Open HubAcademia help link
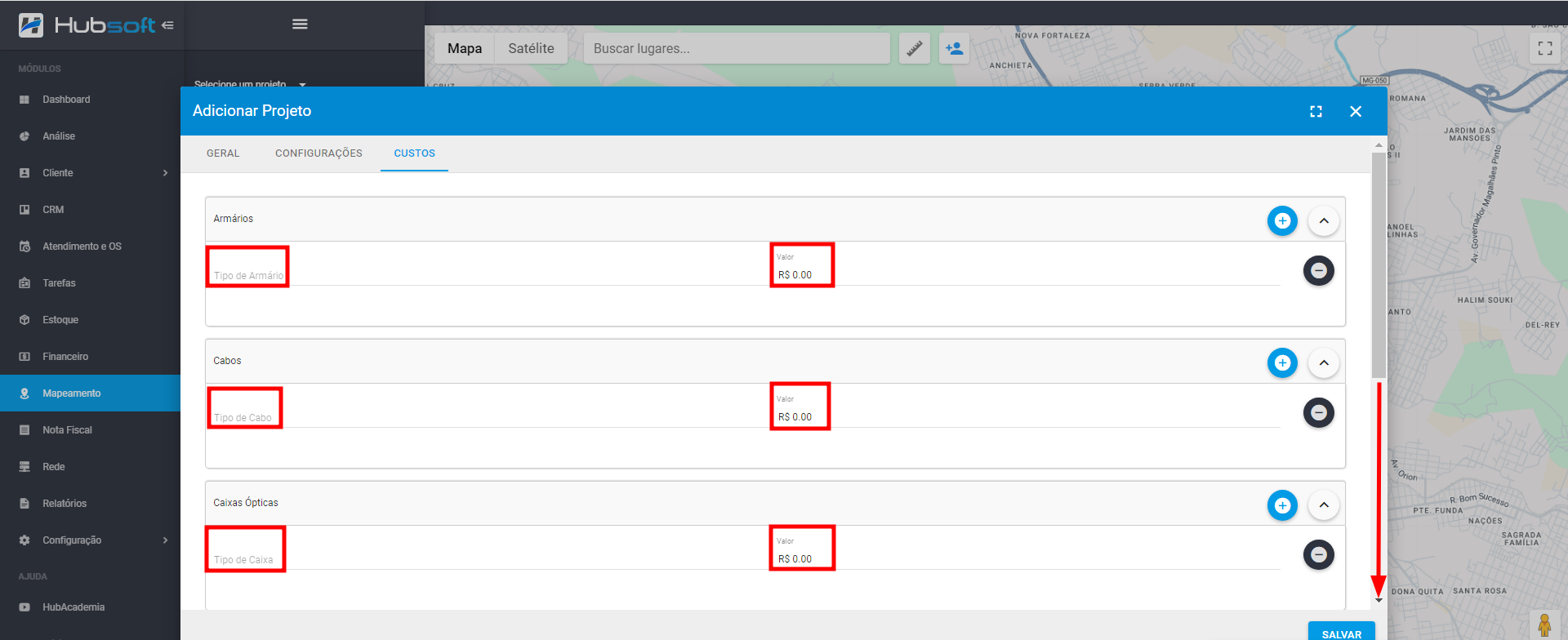This screenshot has width=1568, height=640. tap(73, 607)
